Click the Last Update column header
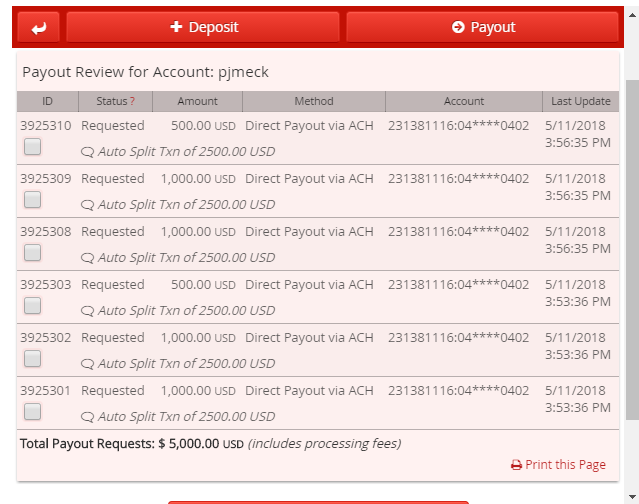 581,101
